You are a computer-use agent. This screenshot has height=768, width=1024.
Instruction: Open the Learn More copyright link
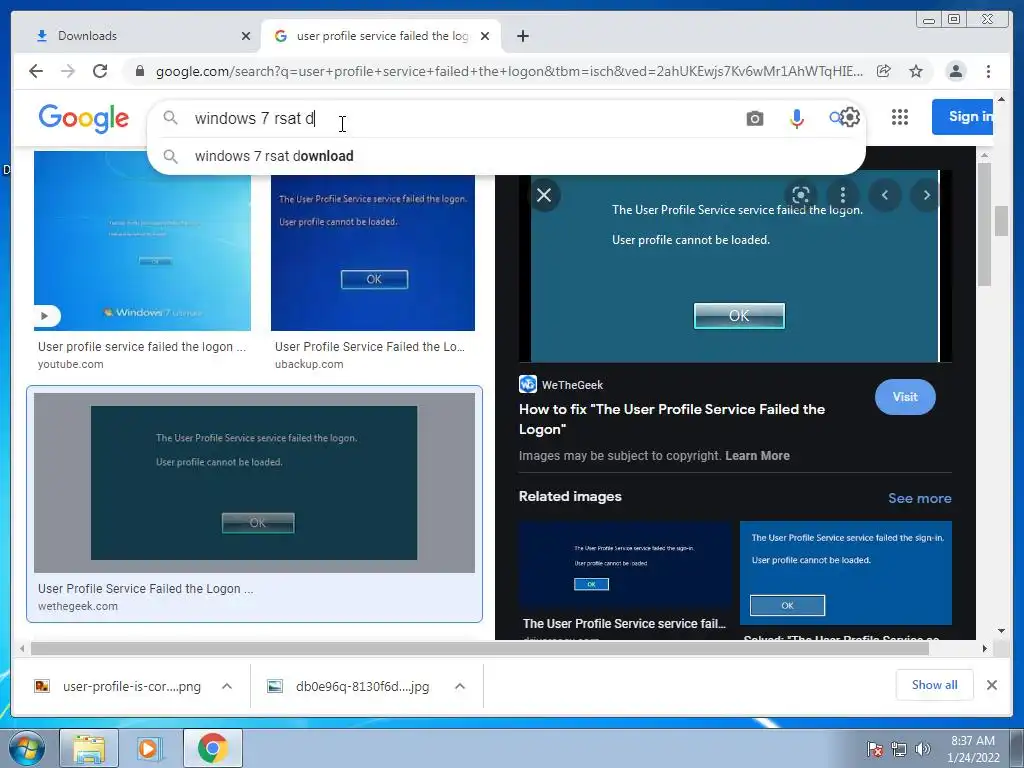pos(757,456)
